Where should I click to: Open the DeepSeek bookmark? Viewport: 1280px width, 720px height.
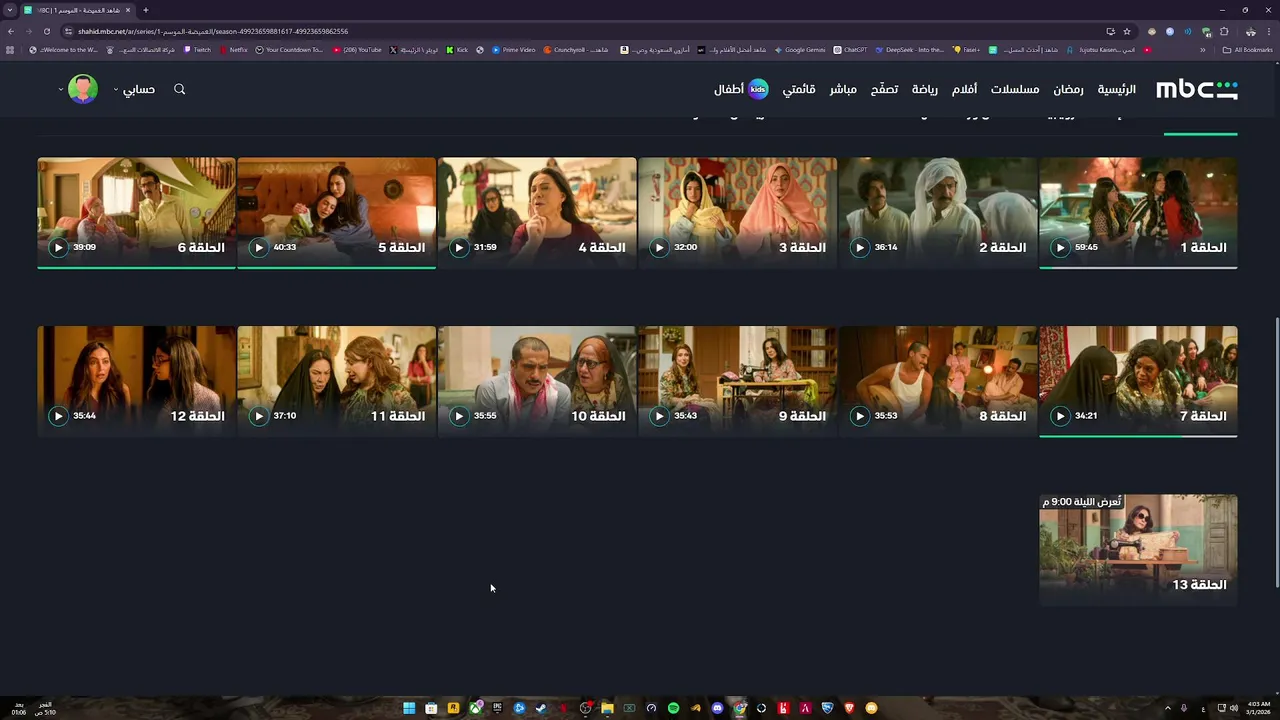click(x=909, y=49)
